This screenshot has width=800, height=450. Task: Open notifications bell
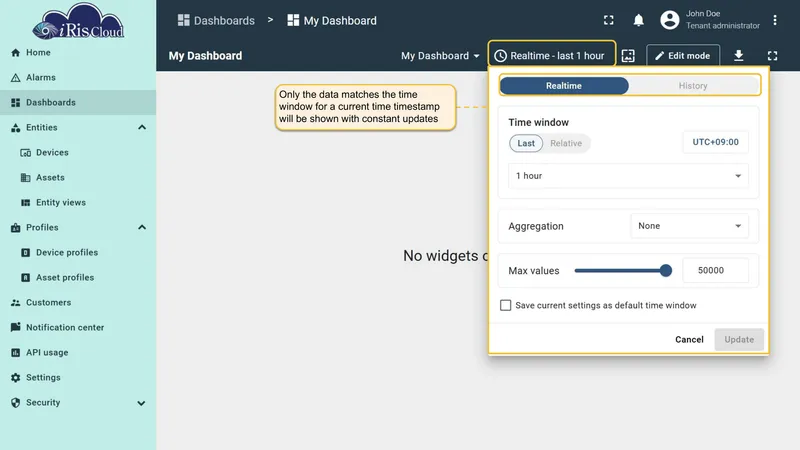click(x=638, y=20)
